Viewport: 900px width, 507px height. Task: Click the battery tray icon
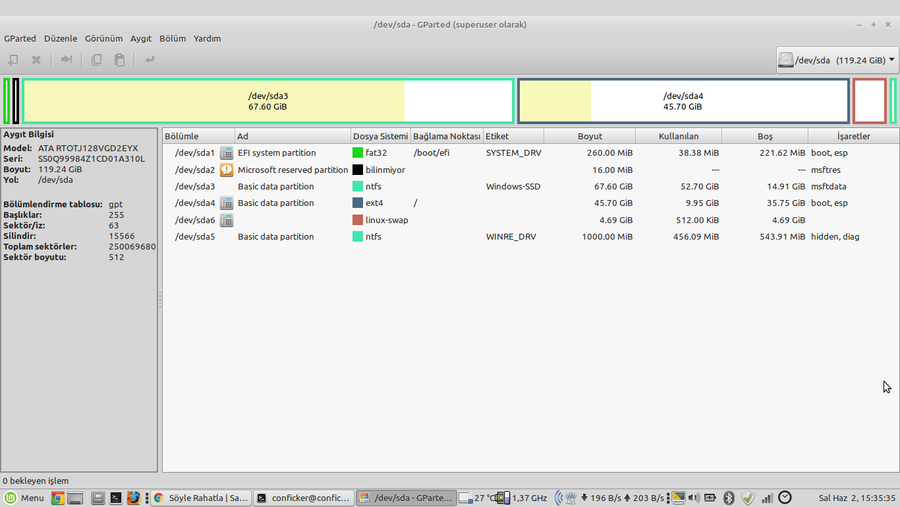pos(710,498)
